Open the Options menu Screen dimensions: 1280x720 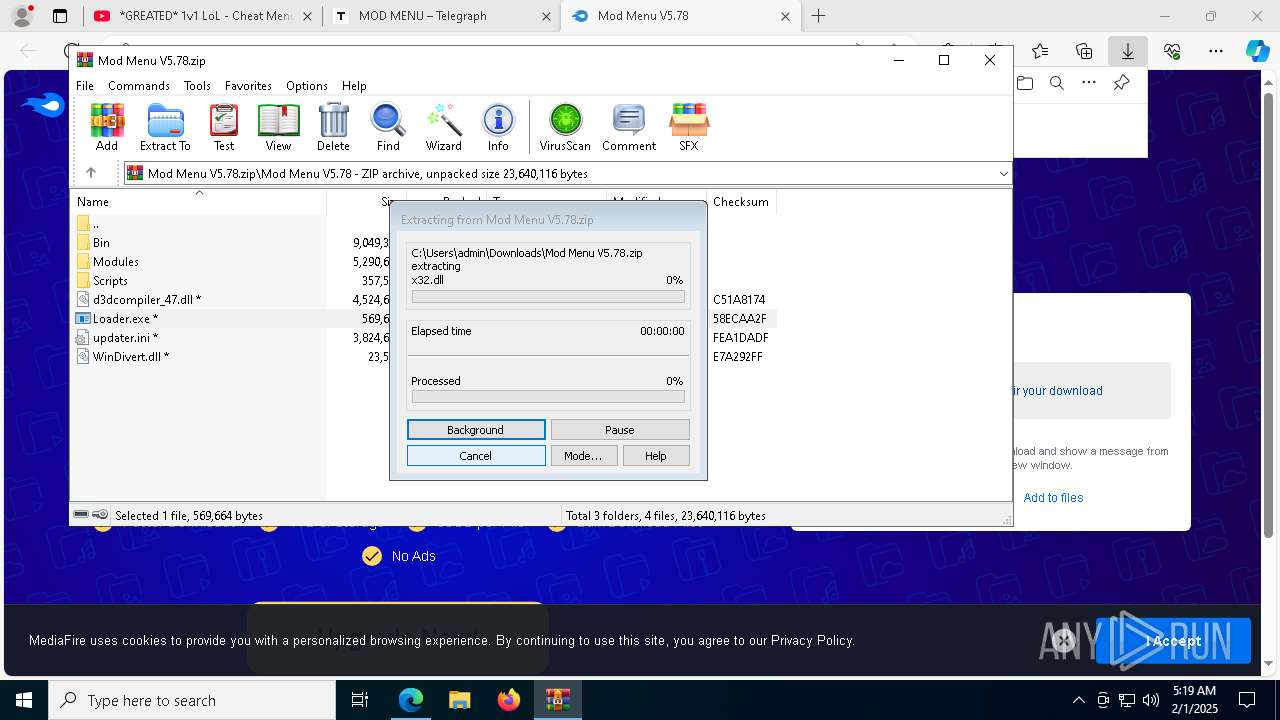307,86
